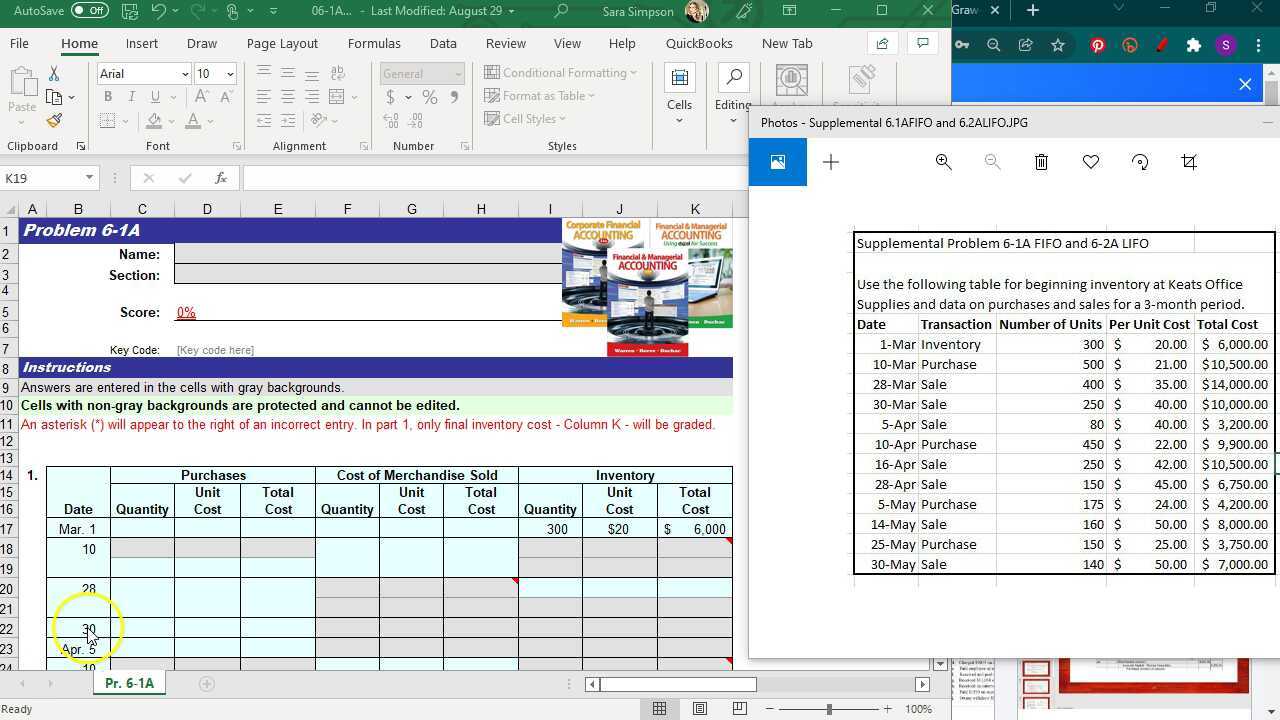The image size is (1280, 720).
Task: Favorite the image using the heart icon
Action: pos(1090,162)
